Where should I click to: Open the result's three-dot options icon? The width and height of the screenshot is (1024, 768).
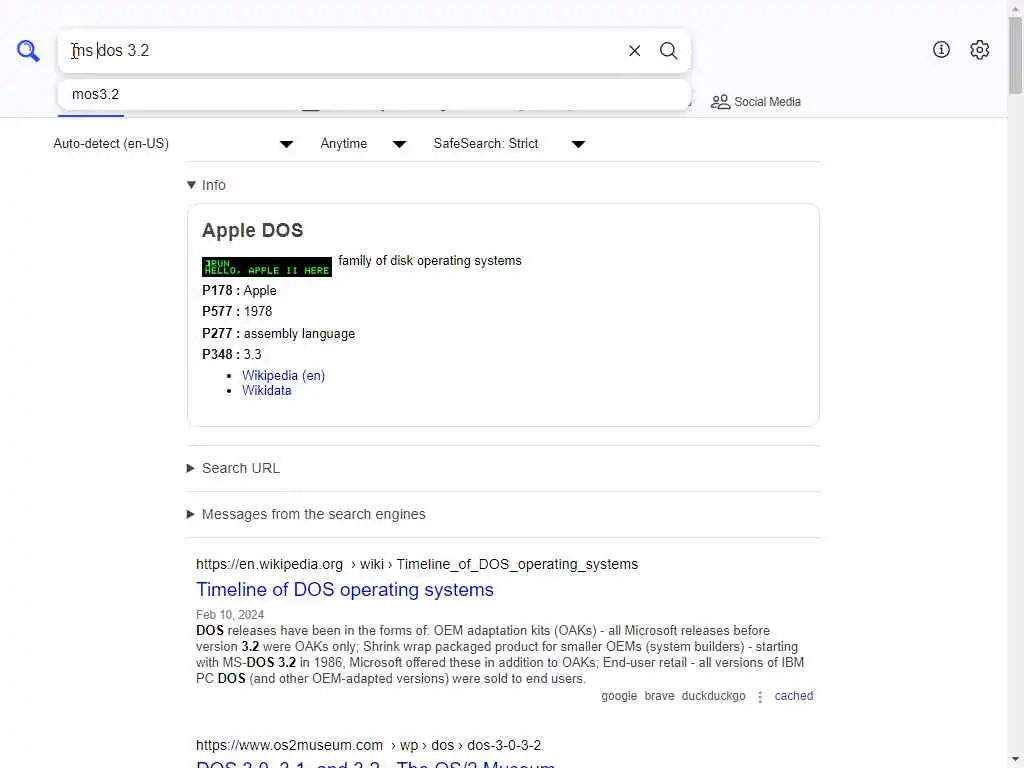point(760,697)
